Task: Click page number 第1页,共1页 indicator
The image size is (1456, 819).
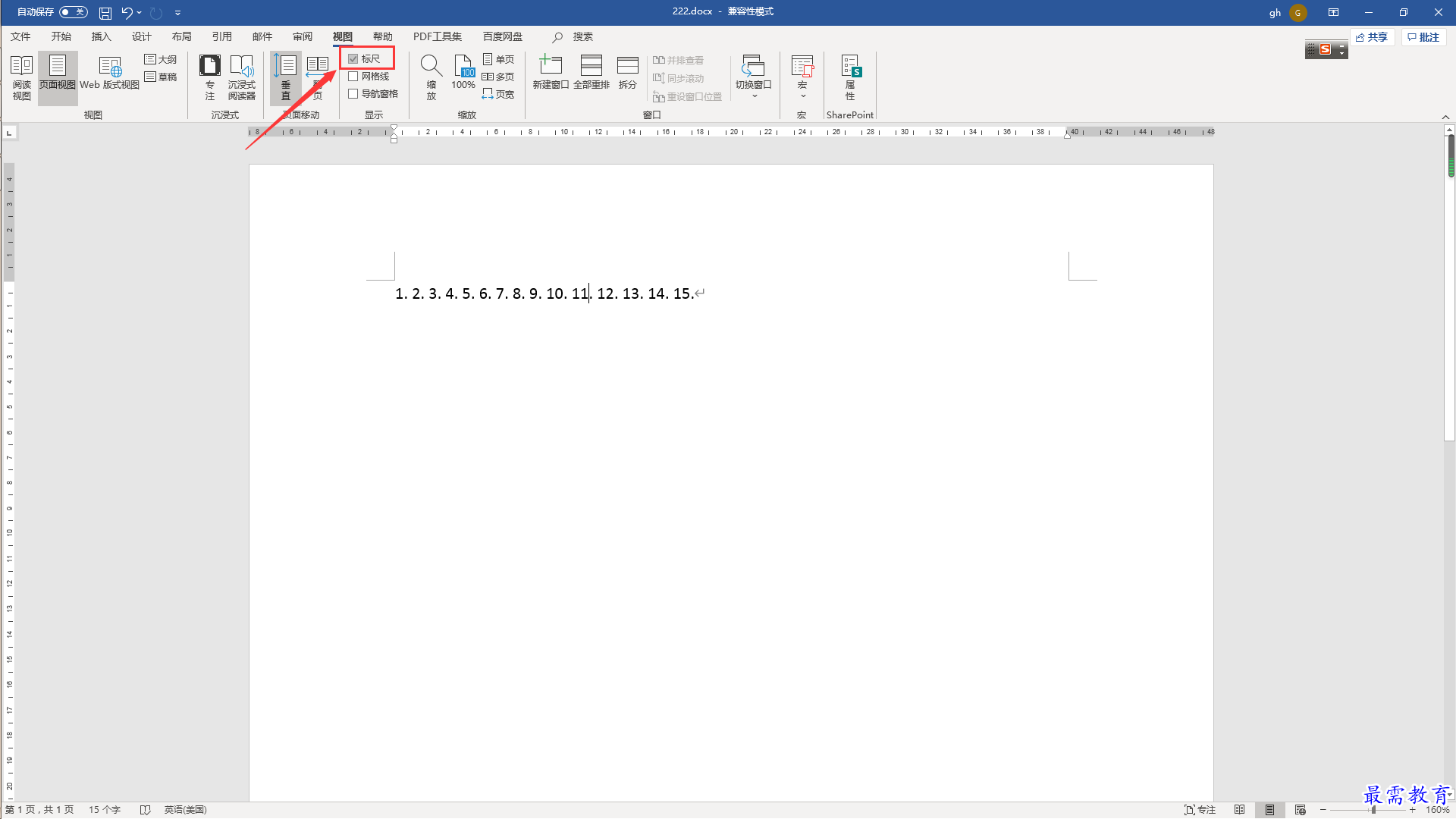Action: pyautogui.click(x=39, y=810)
